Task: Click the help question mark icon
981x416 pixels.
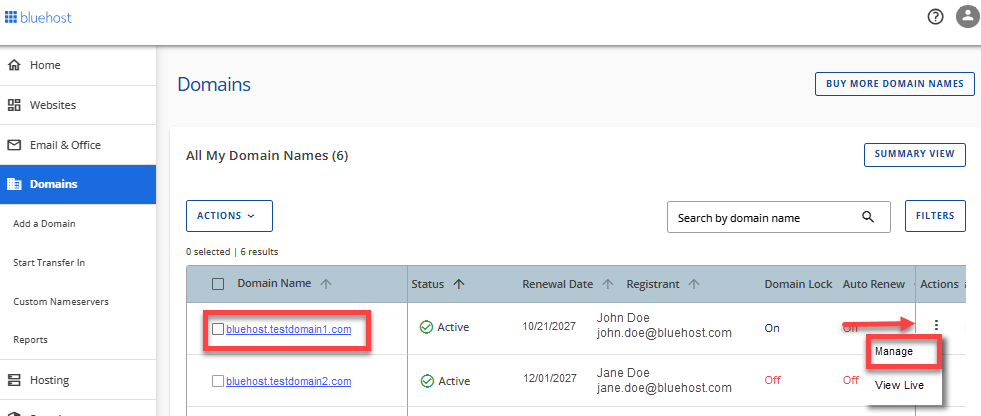Action: pos(935,17)
